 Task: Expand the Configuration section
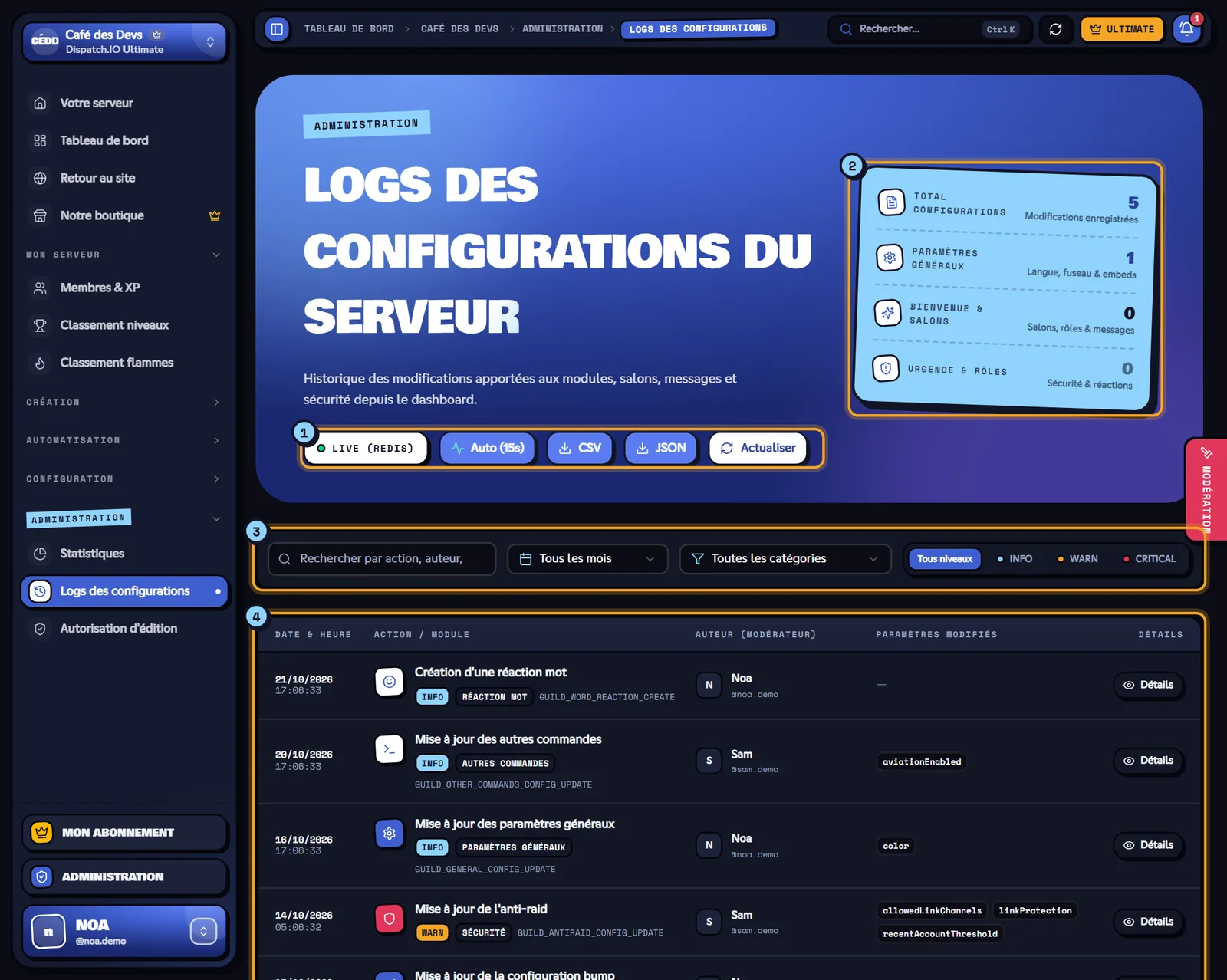click(x=124, y=478)
